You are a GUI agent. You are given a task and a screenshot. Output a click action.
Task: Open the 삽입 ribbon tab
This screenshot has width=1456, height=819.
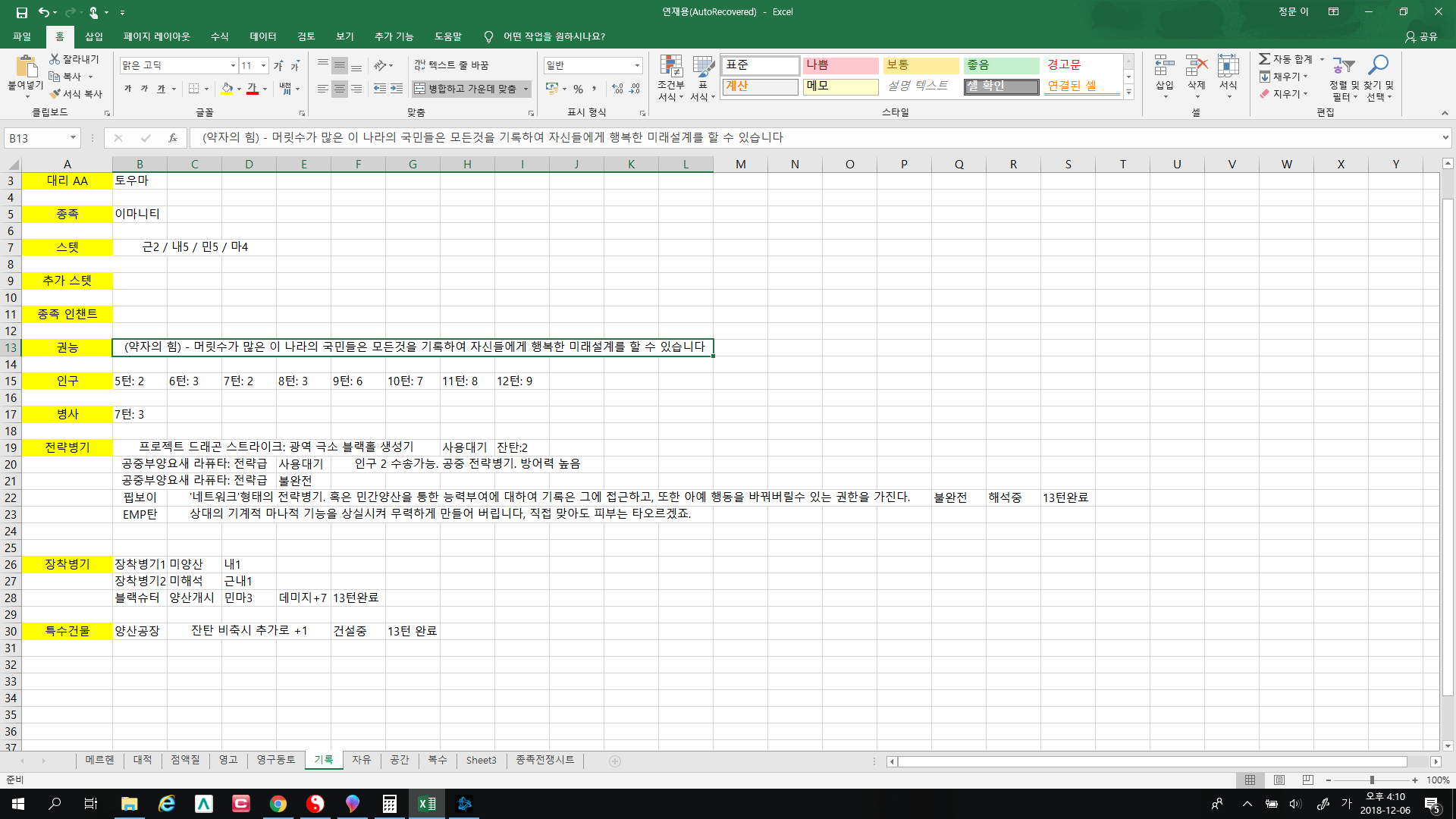click(x=94, y=36)
